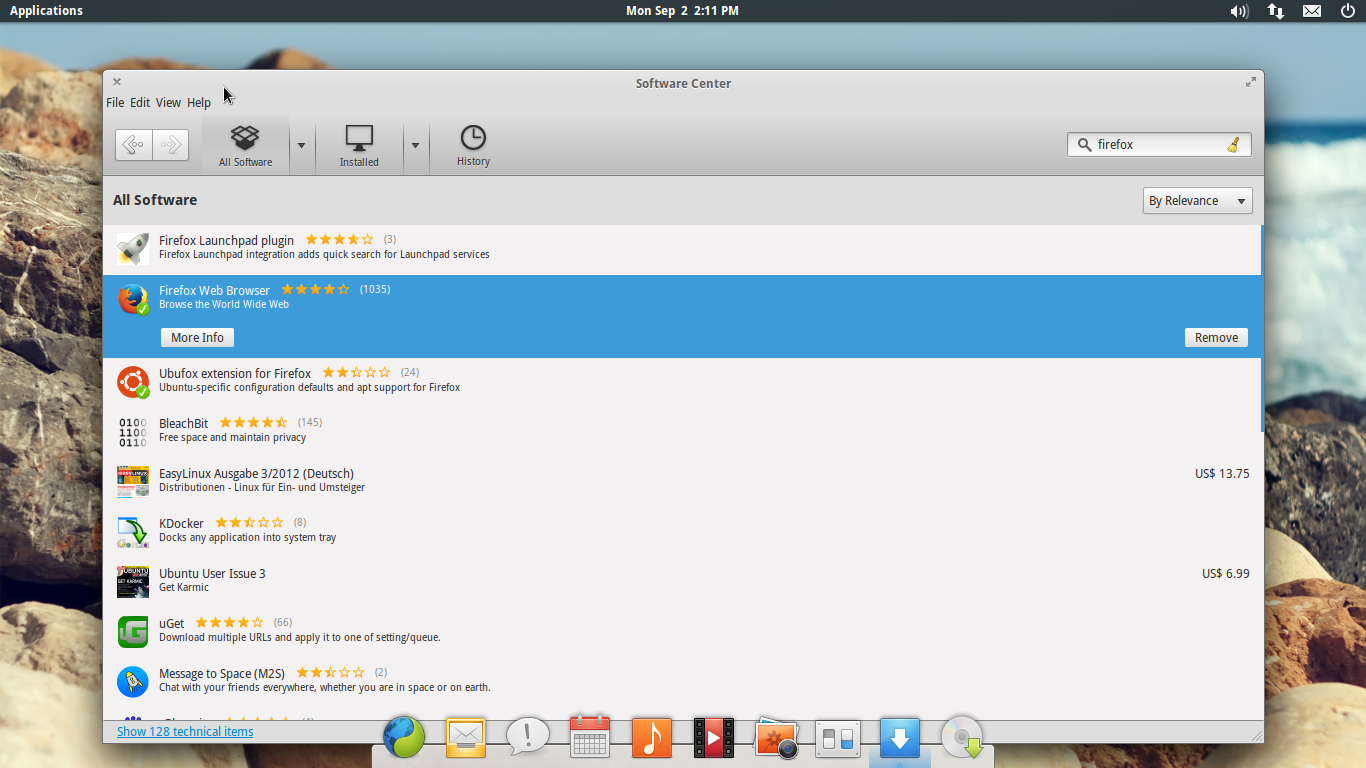Viewport: 1366px width, 768px height.
Task: Open the By Relevance sort dropdown
Action: pos(1197,200)
